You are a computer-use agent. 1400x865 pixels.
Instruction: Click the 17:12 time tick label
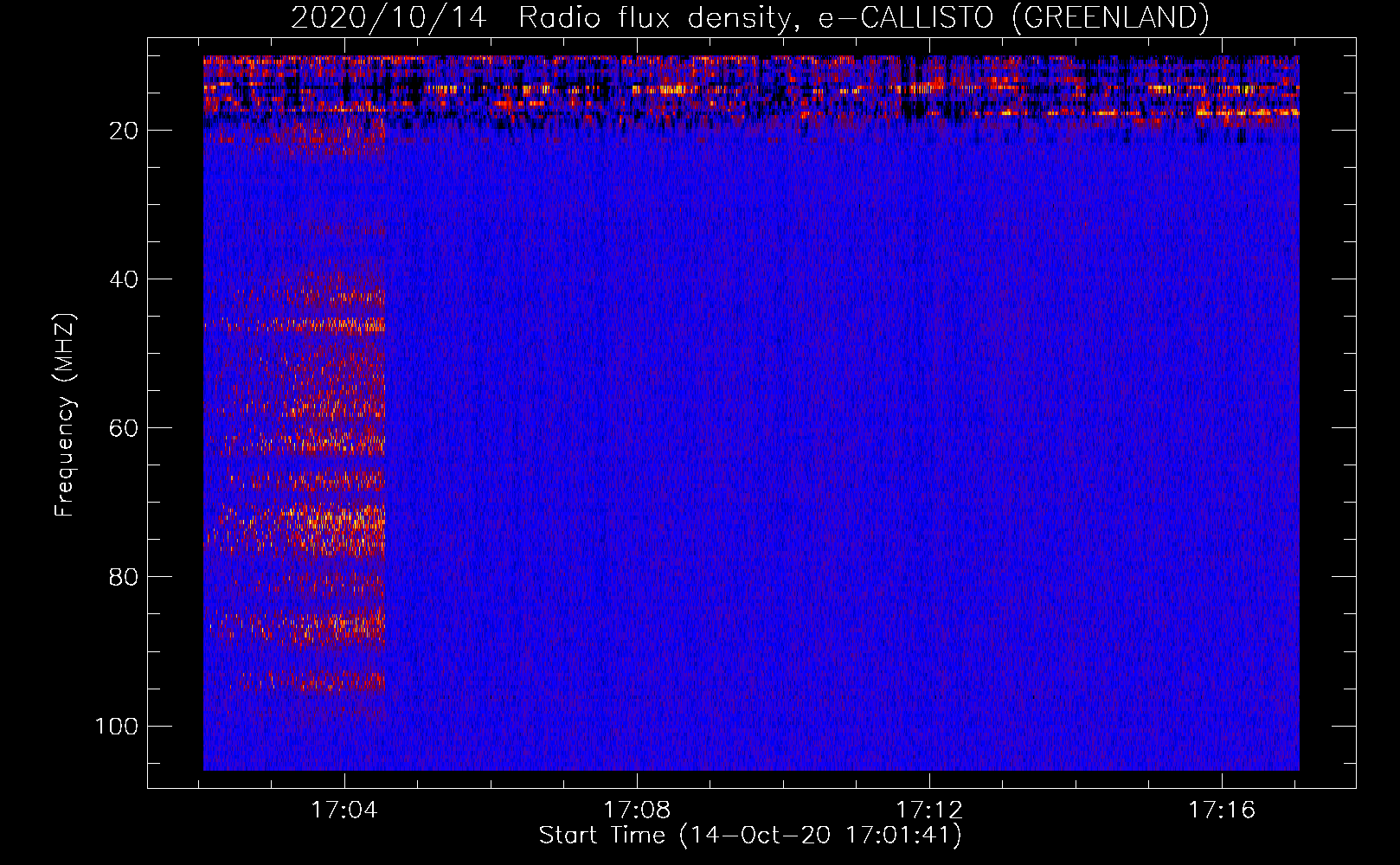(929, 810)
